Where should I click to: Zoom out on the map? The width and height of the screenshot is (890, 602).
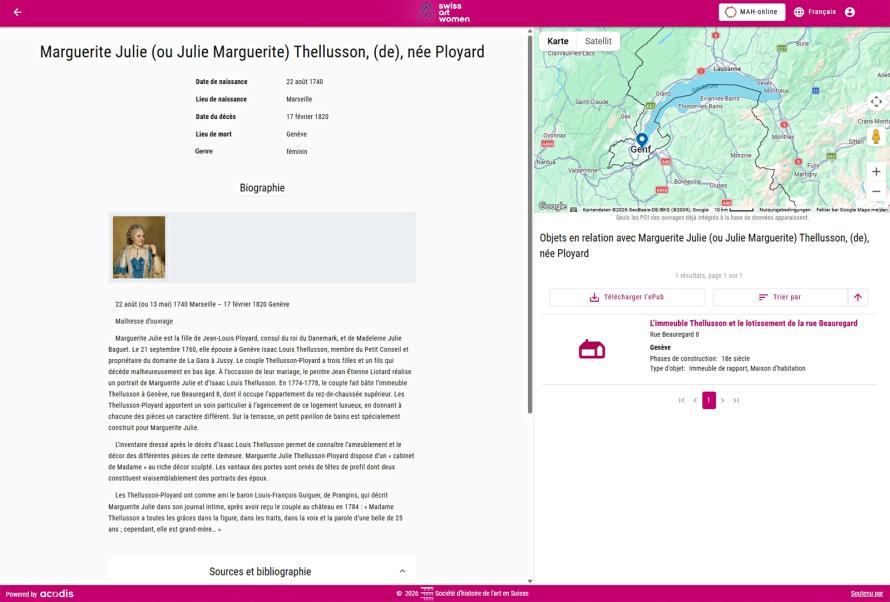coord(876,191)
